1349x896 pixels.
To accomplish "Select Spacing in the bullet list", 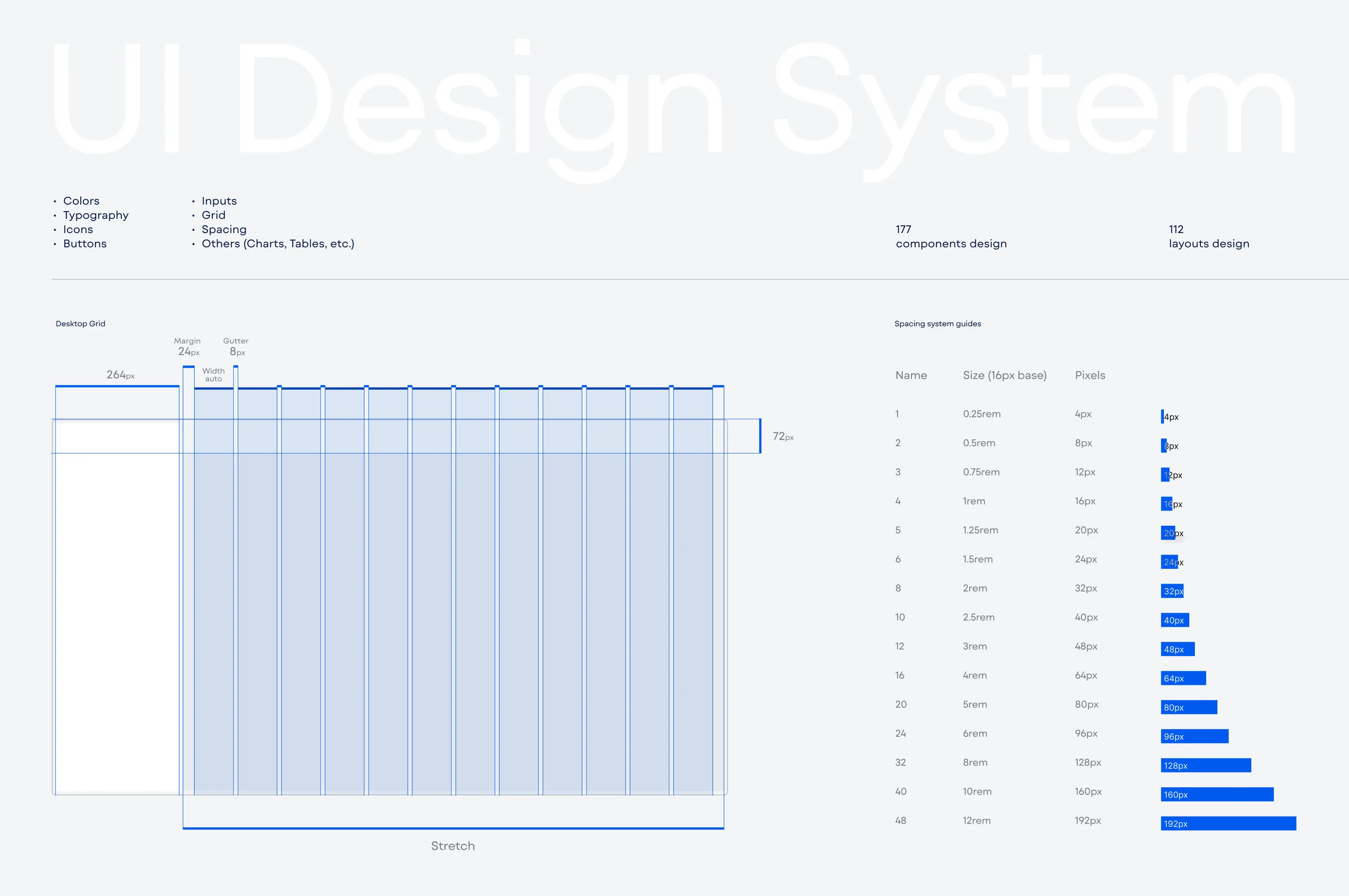I will point(224,230).
